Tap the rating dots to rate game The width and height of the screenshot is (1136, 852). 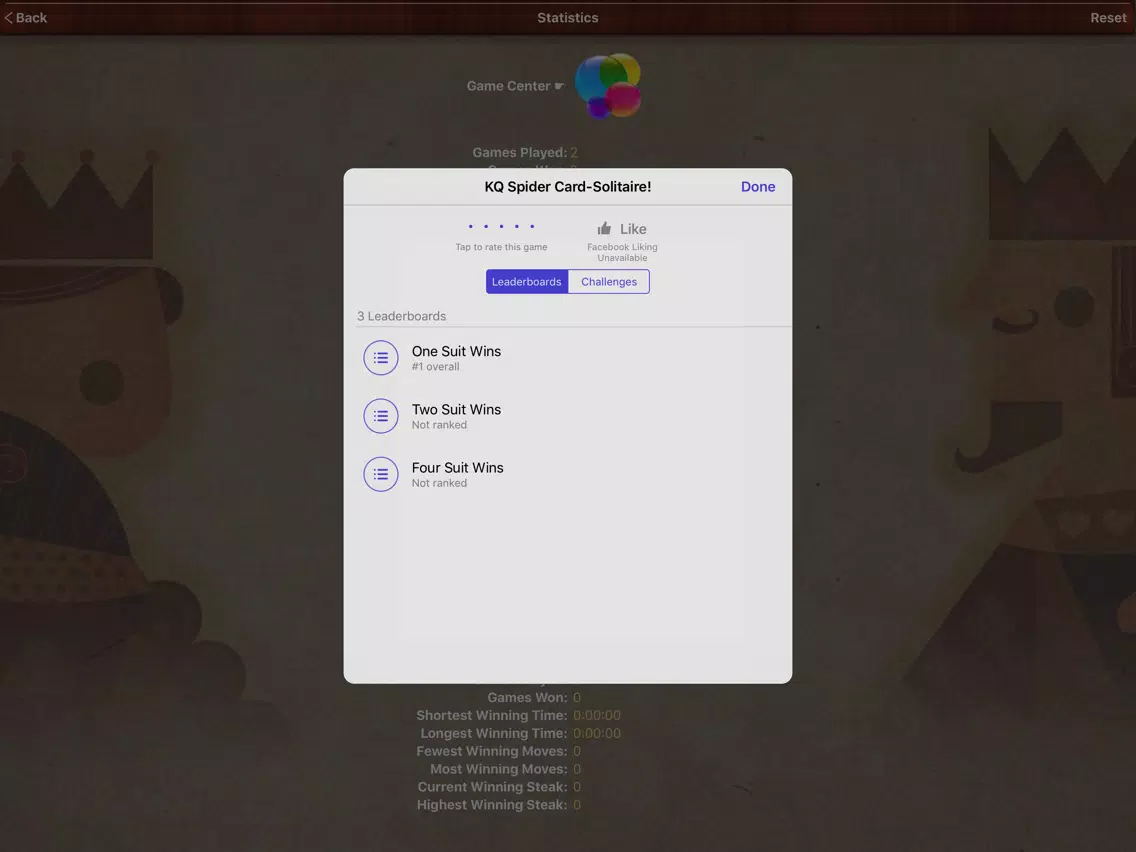(501, 226)
